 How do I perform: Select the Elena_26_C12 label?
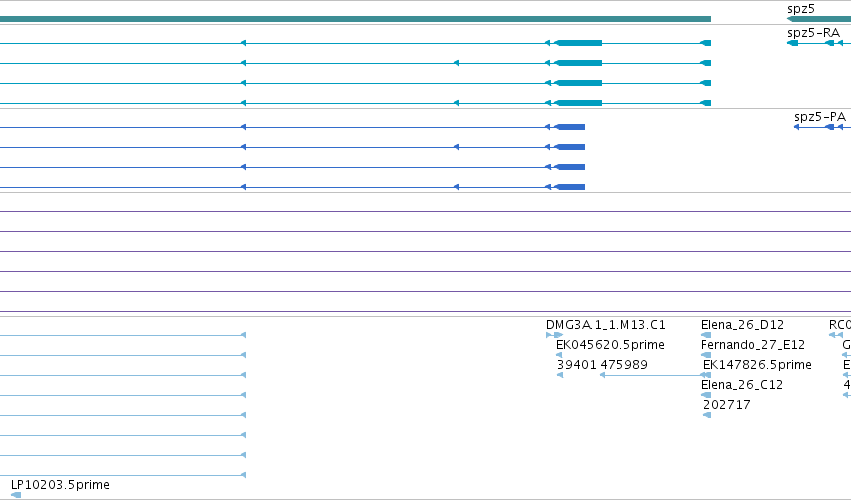pos(742,385)
